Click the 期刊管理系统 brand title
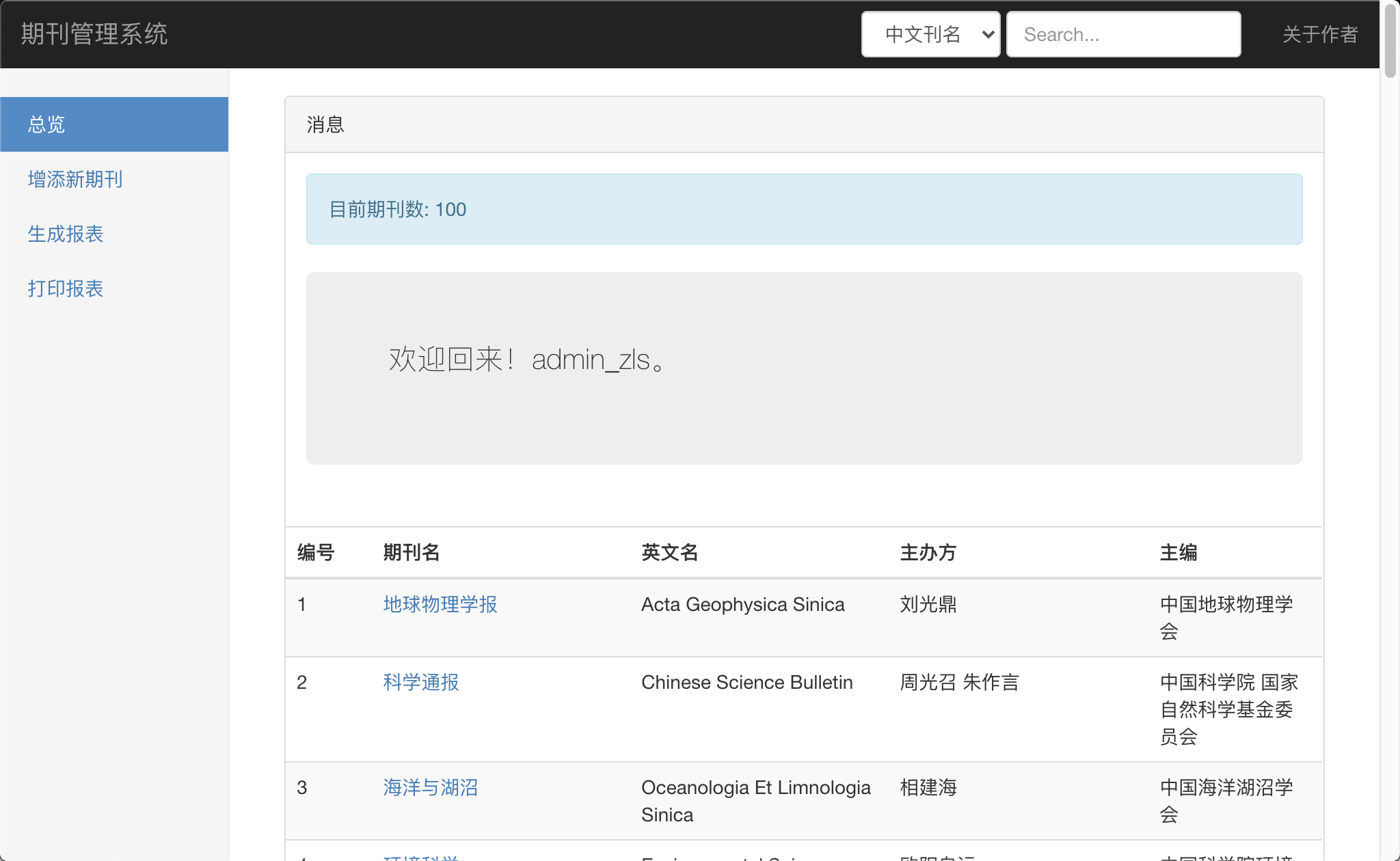This screenshot has height=861, width=1400. point(94,34)
